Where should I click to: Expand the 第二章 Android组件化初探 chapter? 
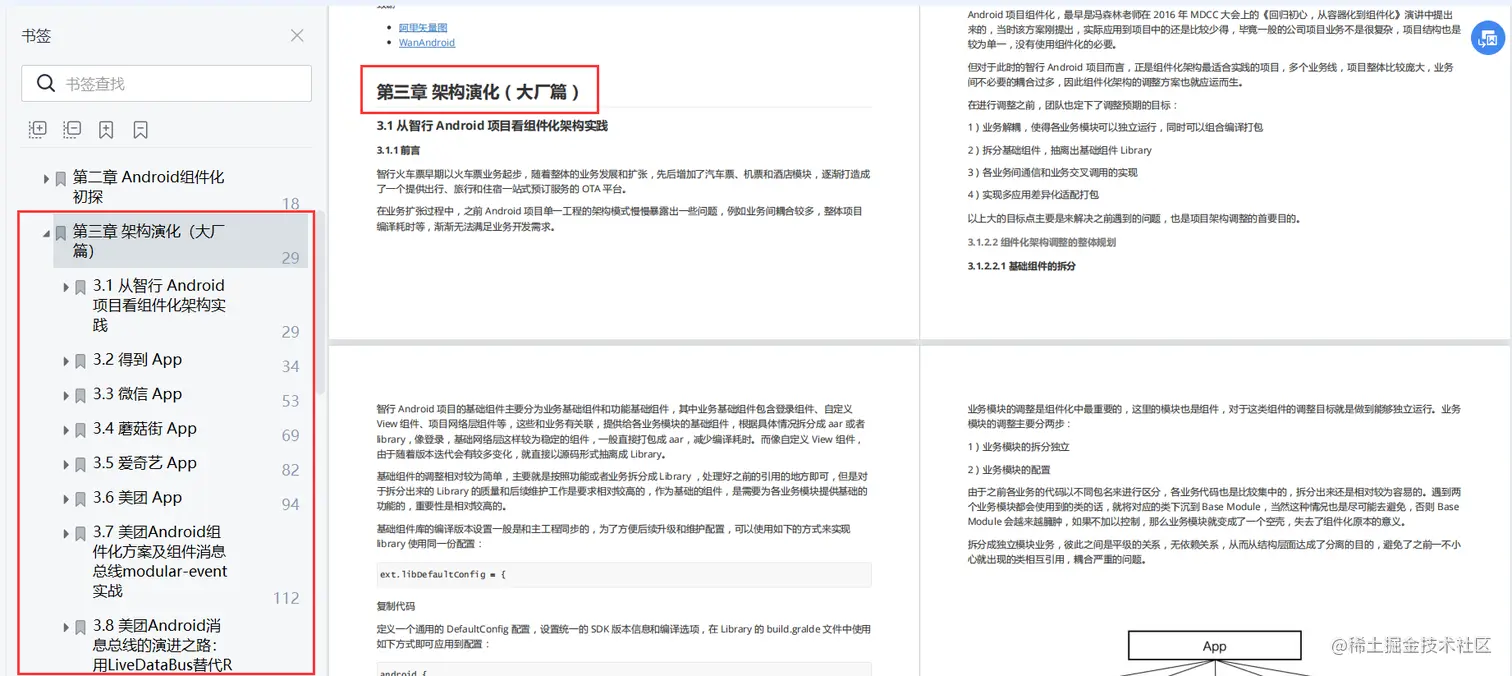coord(46,178)
